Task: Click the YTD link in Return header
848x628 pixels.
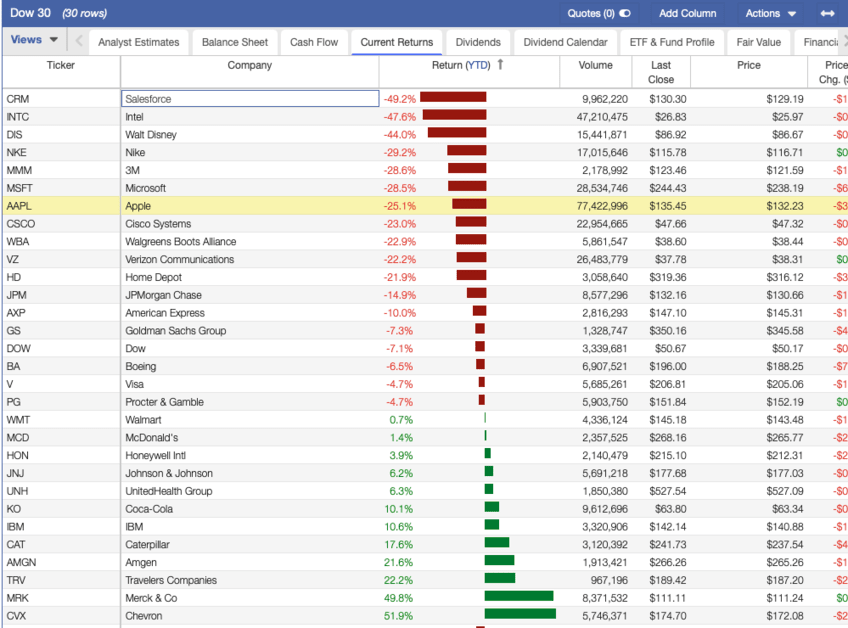Action: [478, 65]
